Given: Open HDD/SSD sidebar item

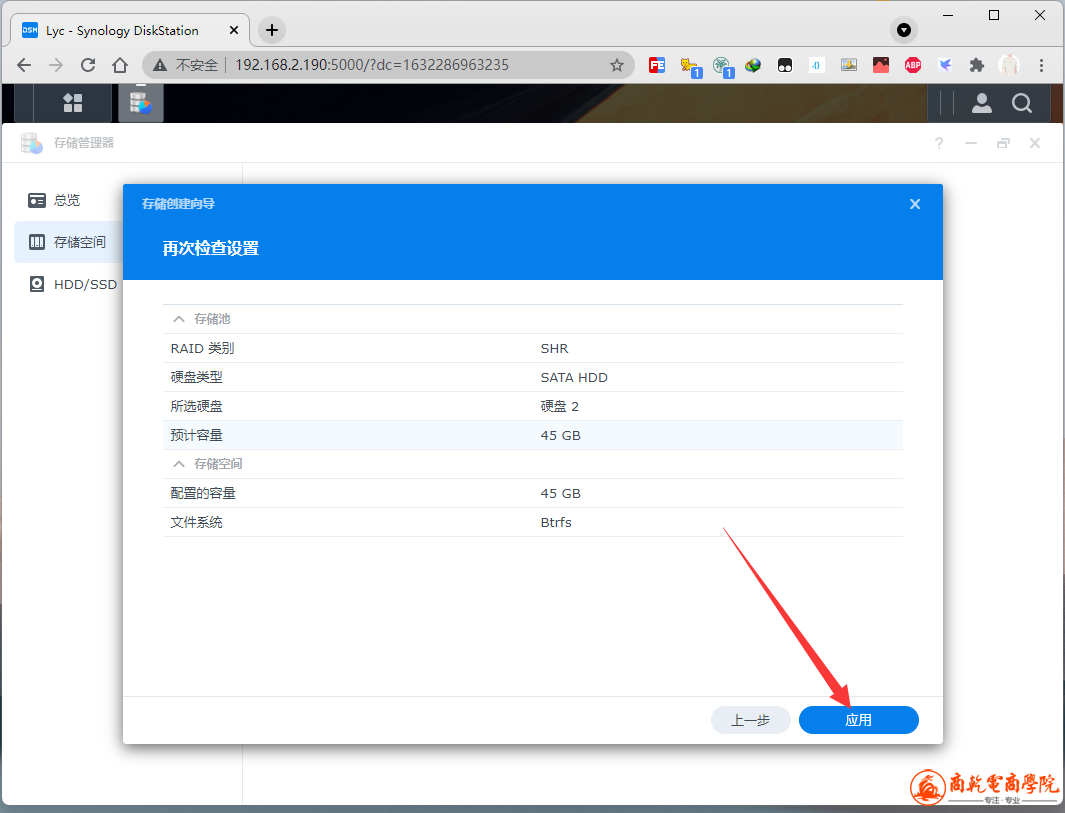Looking at the screenshot, I should pyautogui.click(x=73, y=284).
